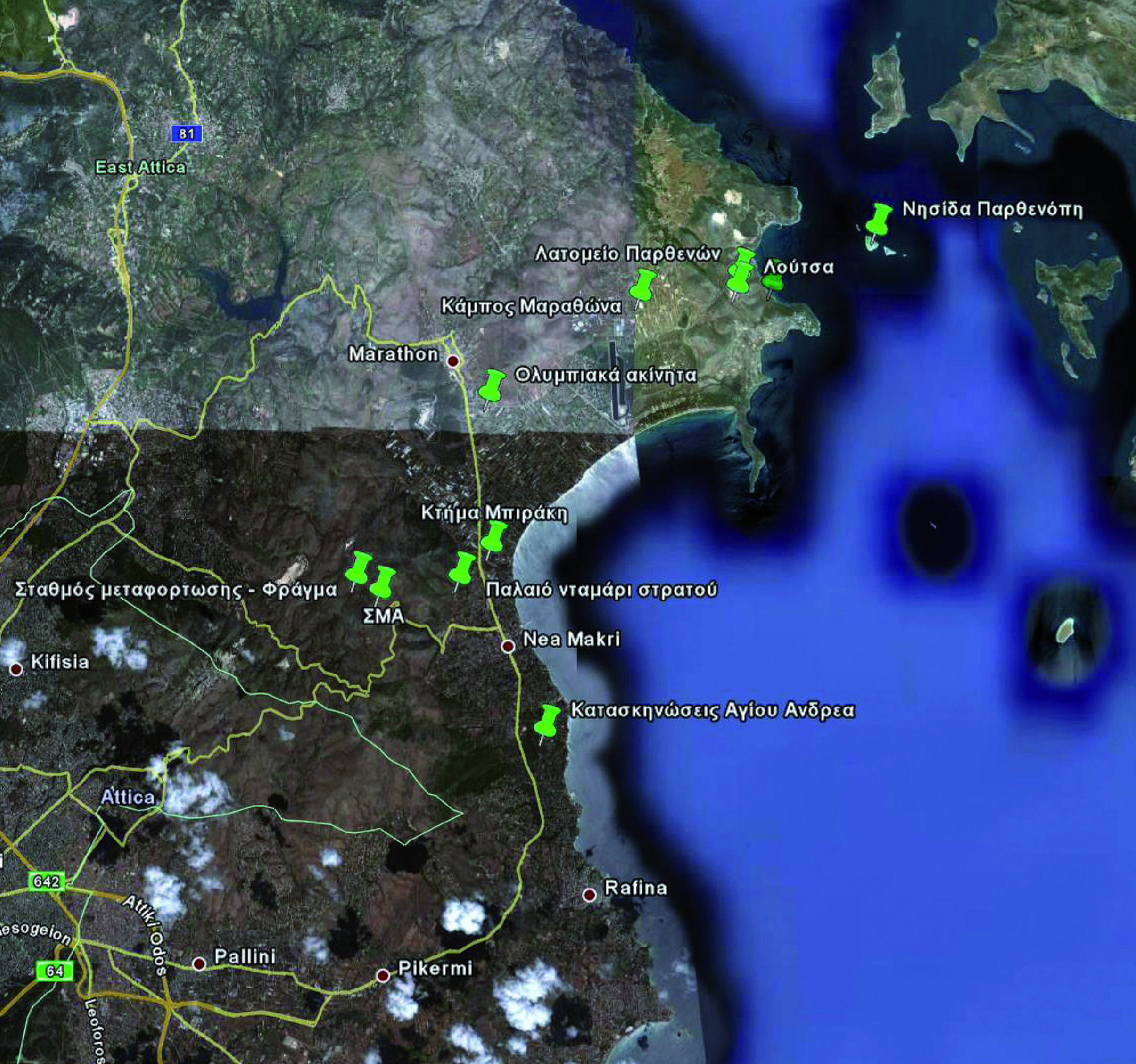This screenshot has width=1136, height=1064.
Task: Click the Λούτσα pushpin on coast
Action: pyautogui.click(x=773, y=282)
